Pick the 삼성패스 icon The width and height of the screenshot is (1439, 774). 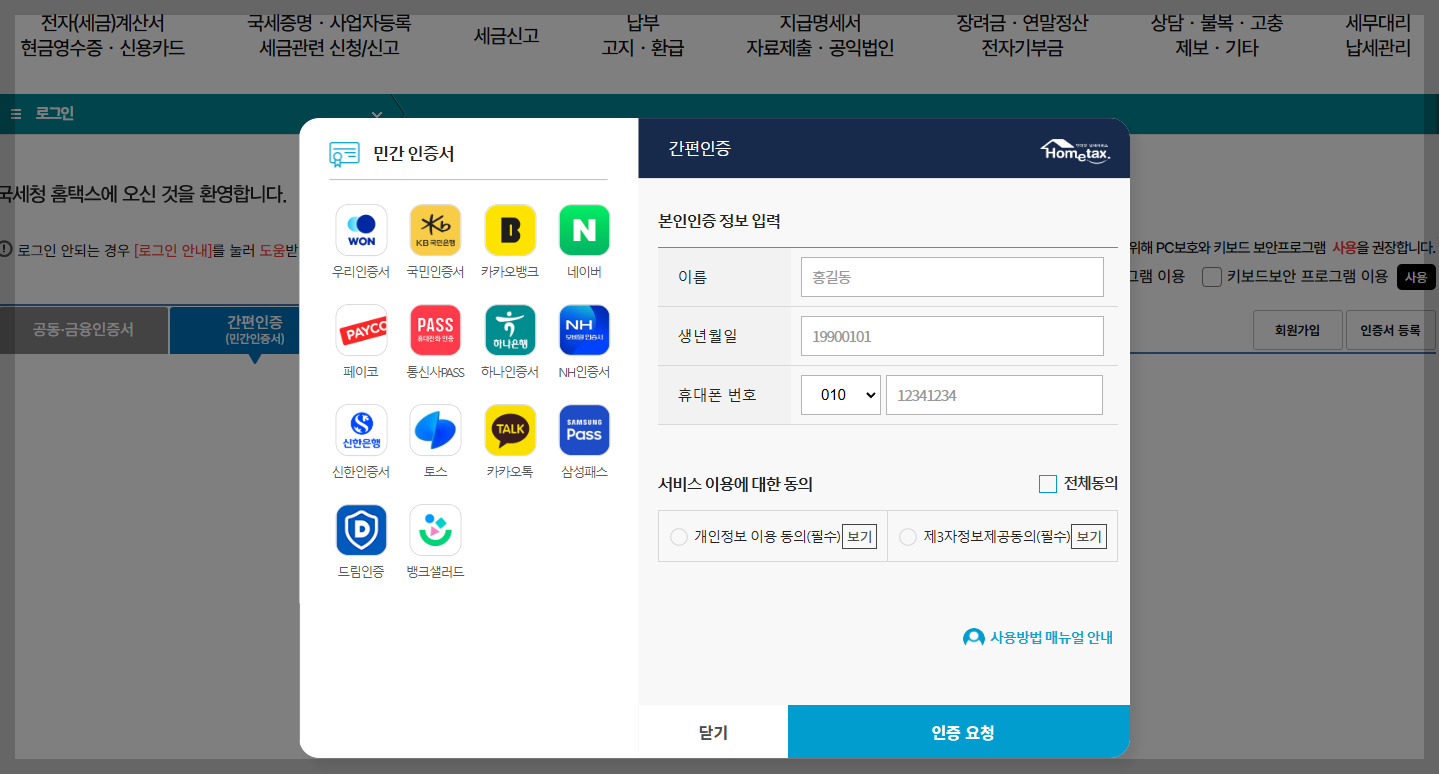pos(584,430)
